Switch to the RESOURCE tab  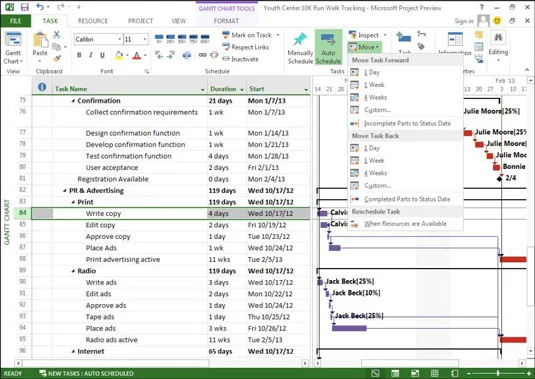(93, 21)
